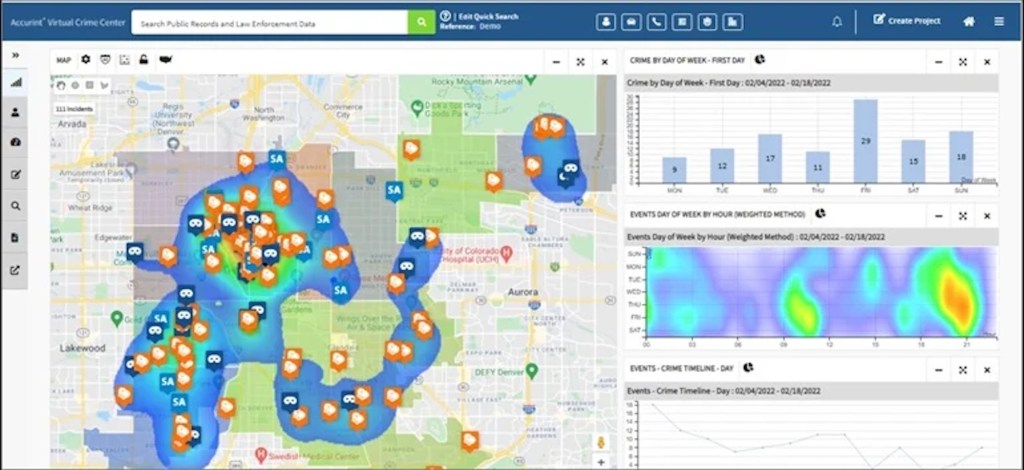Click the TUE bar showing 12
The width and height of the screenshot is (1024, 470).
pyautogui.click(x=722, y=166)
